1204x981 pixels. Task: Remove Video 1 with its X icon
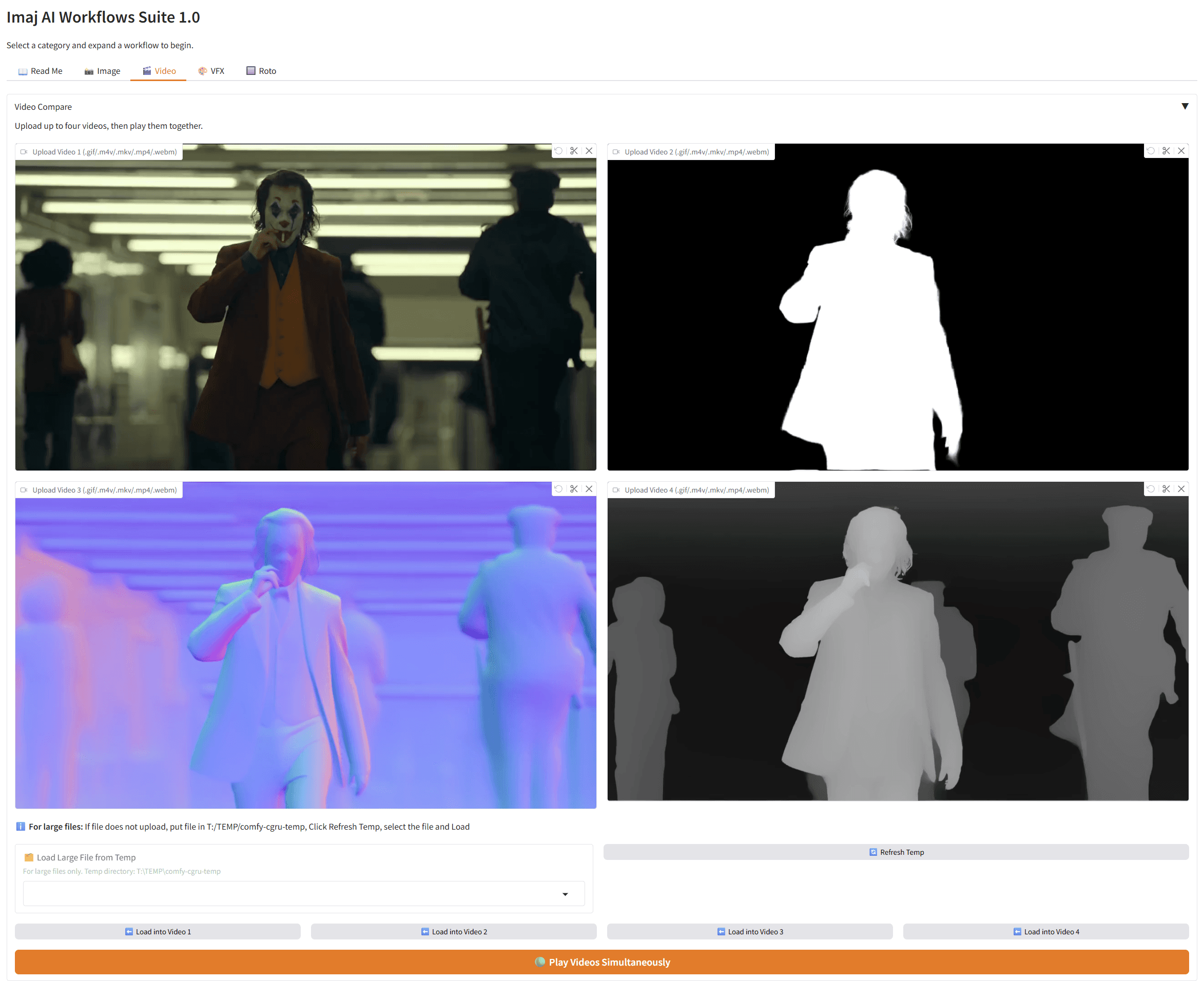[589, 151]
